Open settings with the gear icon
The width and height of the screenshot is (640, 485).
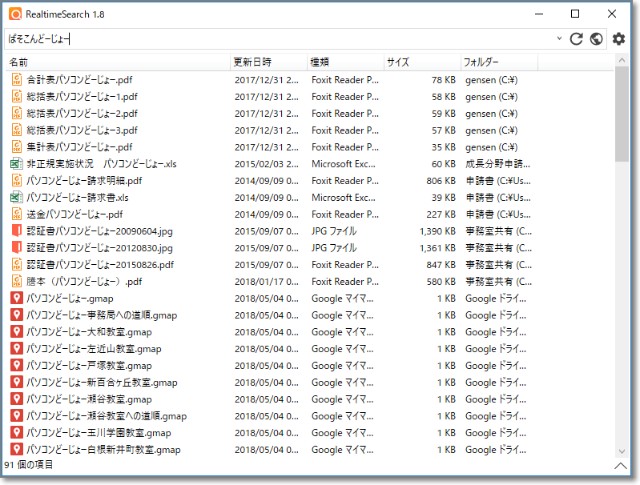coord(618,39)
